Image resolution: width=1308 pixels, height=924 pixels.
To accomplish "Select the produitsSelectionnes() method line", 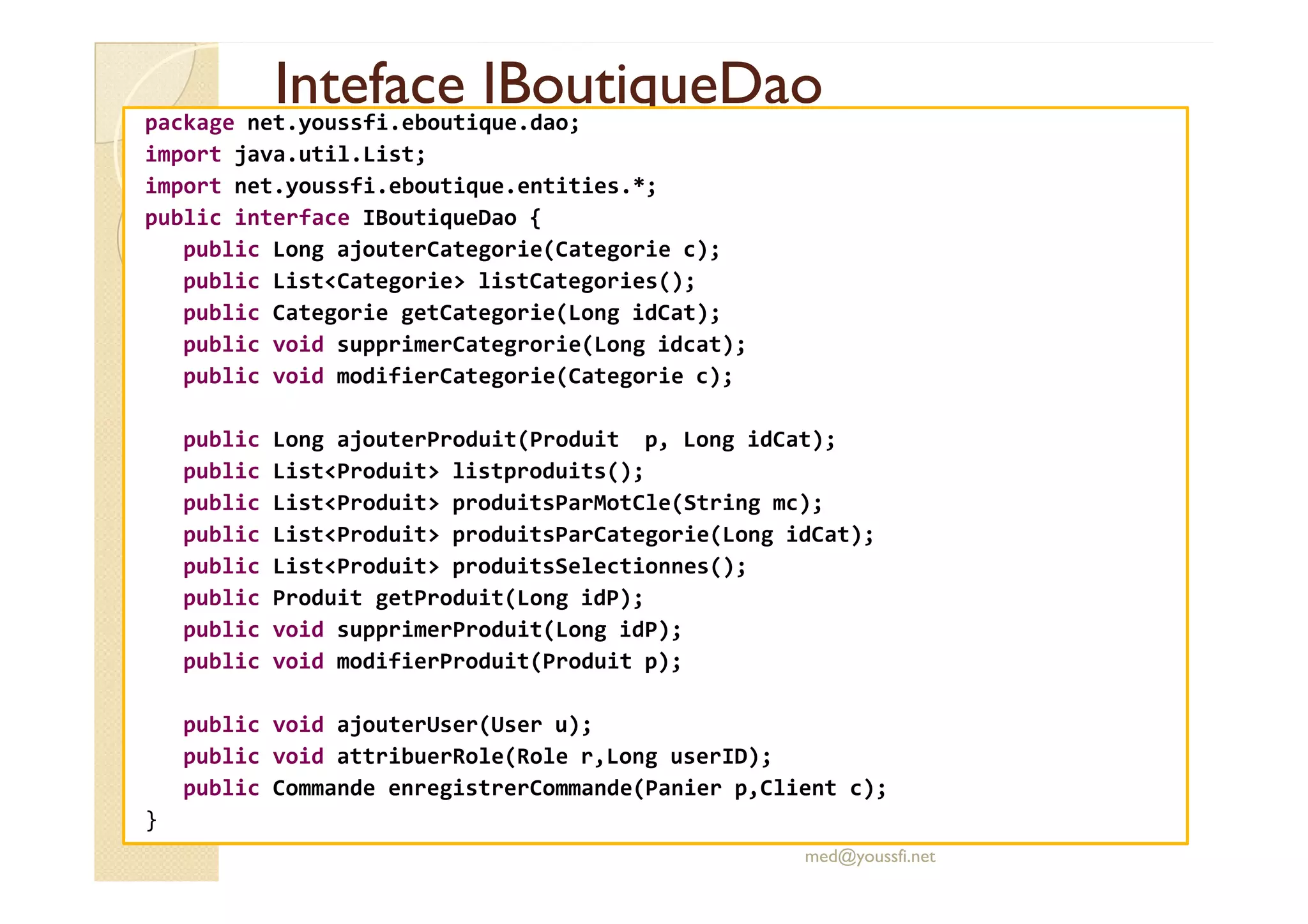I will coord(464,566).
